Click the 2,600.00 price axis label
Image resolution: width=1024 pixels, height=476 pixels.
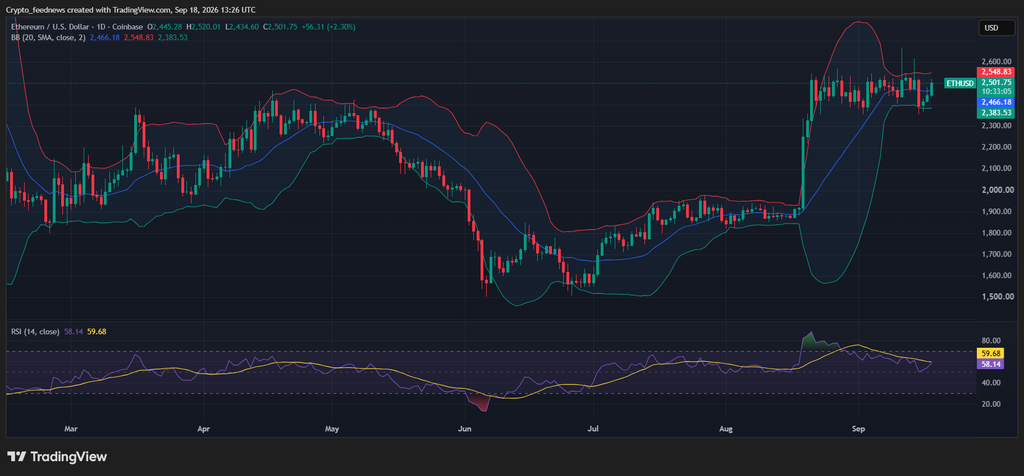pos(995,61)
